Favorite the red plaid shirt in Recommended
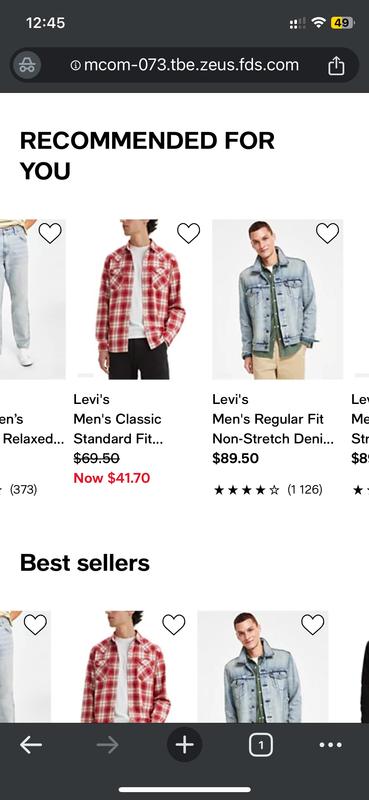 tap(188, 233)
